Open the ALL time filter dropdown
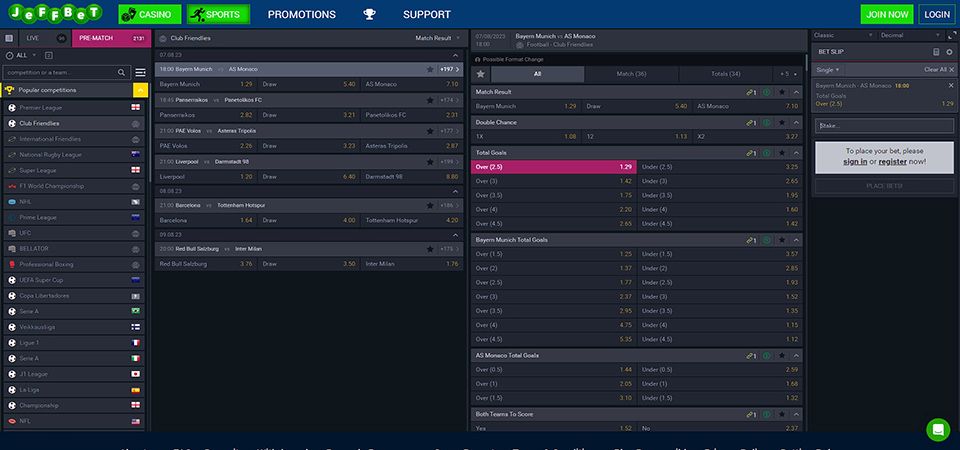 [26, 55]
